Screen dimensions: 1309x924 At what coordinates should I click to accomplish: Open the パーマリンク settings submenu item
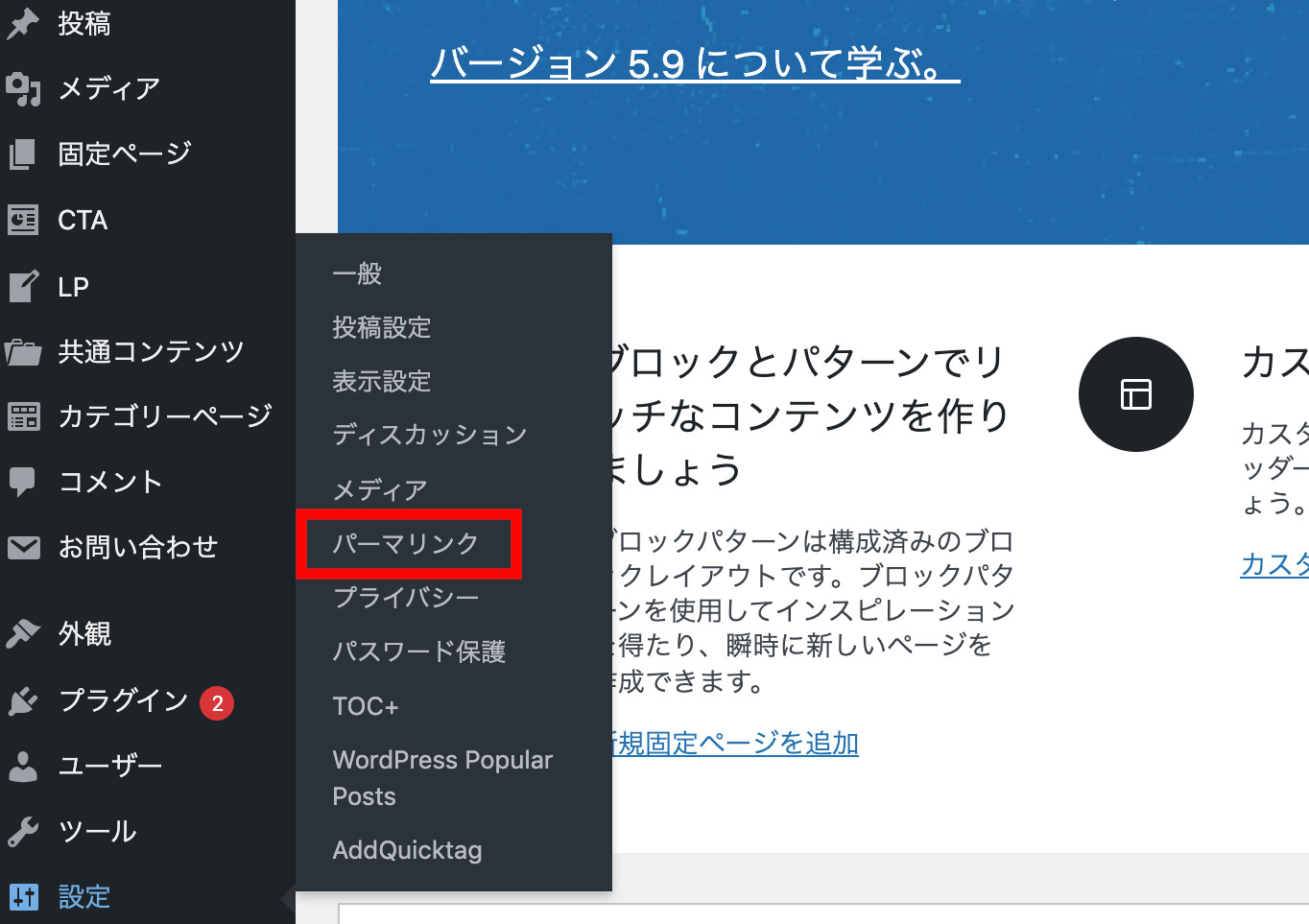pyautogui.click(x=405, y=544)
